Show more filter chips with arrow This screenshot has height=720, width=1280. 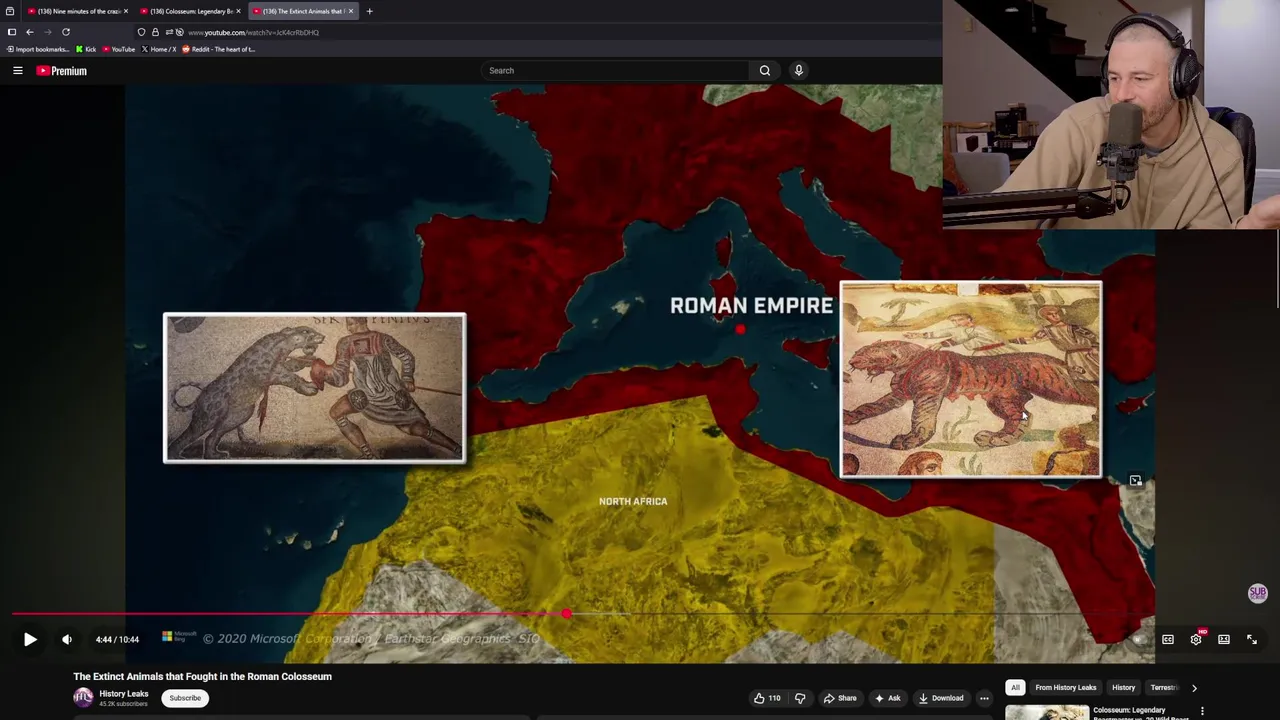1194,688
